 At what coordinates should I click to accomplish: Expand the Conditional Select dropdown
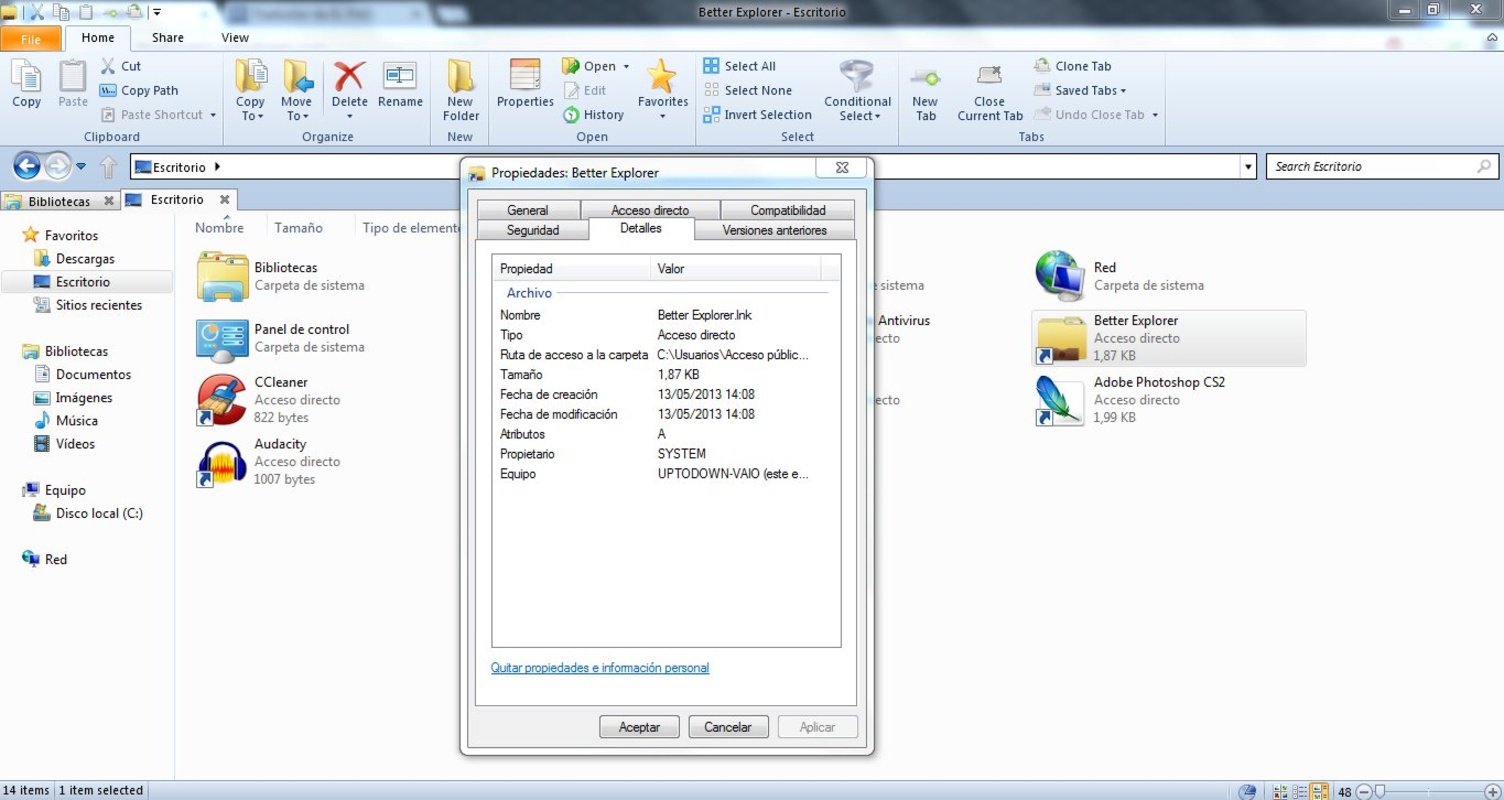[858, 116]
